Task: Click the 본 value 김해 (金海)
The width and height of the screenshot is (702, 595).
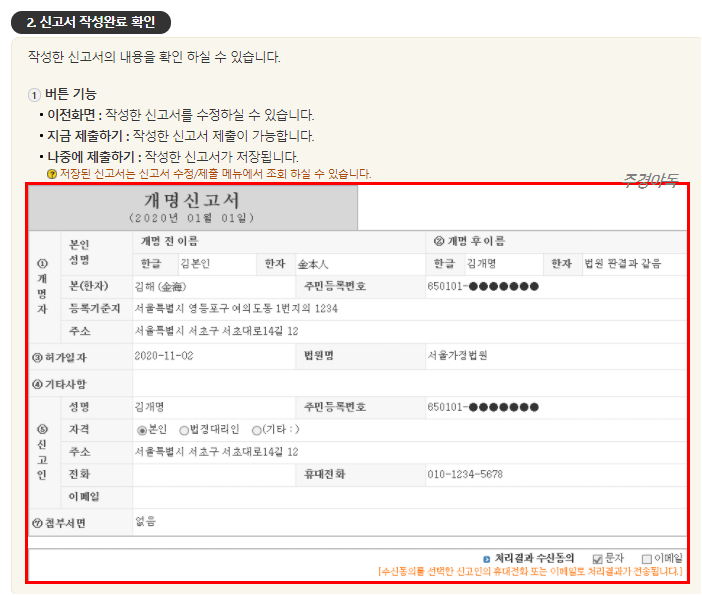Action: 160,287
